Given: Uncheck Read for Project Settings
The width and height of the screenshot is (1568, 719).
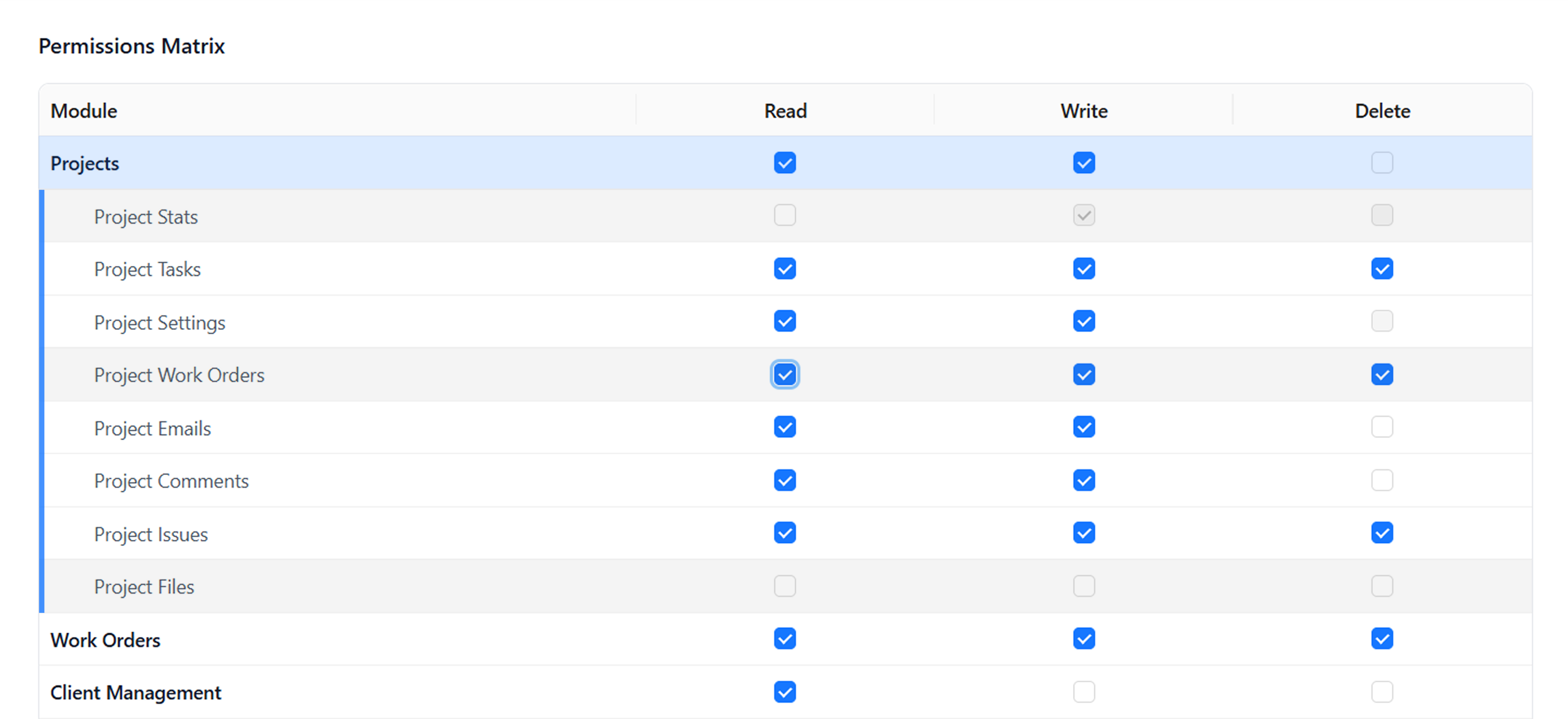Looking at the screenshot, I should tap(785, 321).
